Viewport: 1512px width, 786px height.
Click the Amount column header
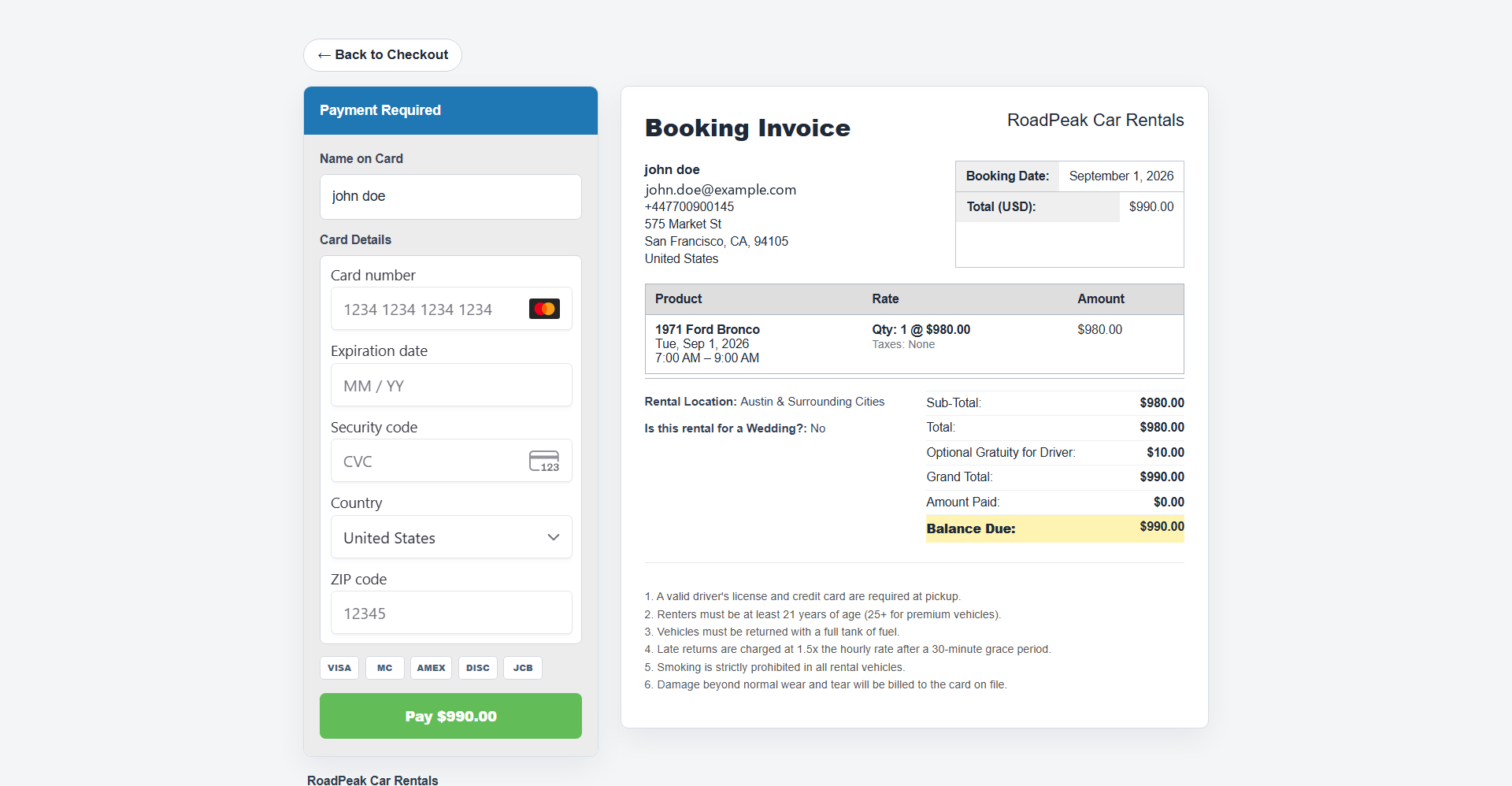[x=1101, y=299]
